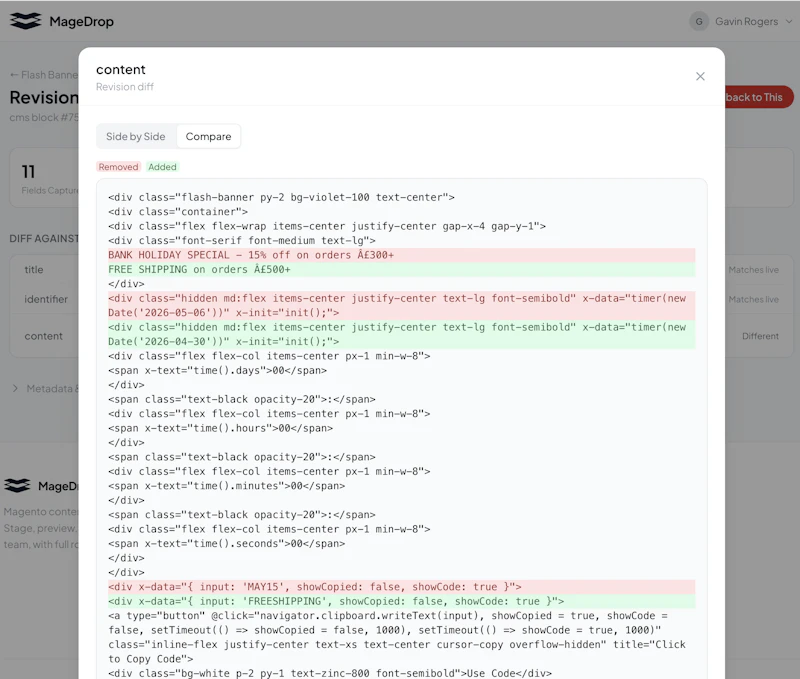This screenshot has height=679, width=800.
Task: Click the MageDrop logo in the header
Action: click(62, 21)
